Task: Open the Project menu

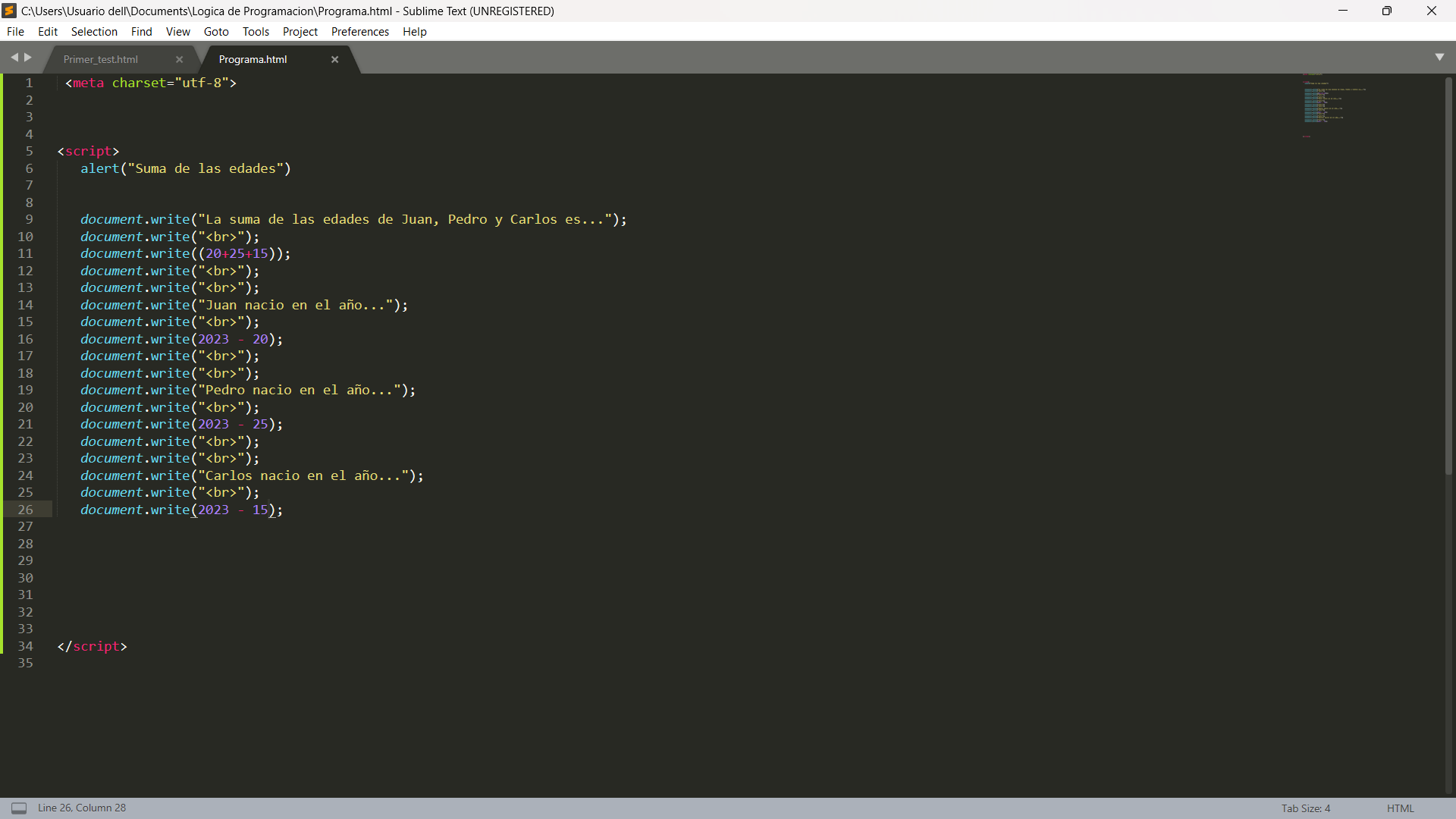Action: click(x=300, y=31)
